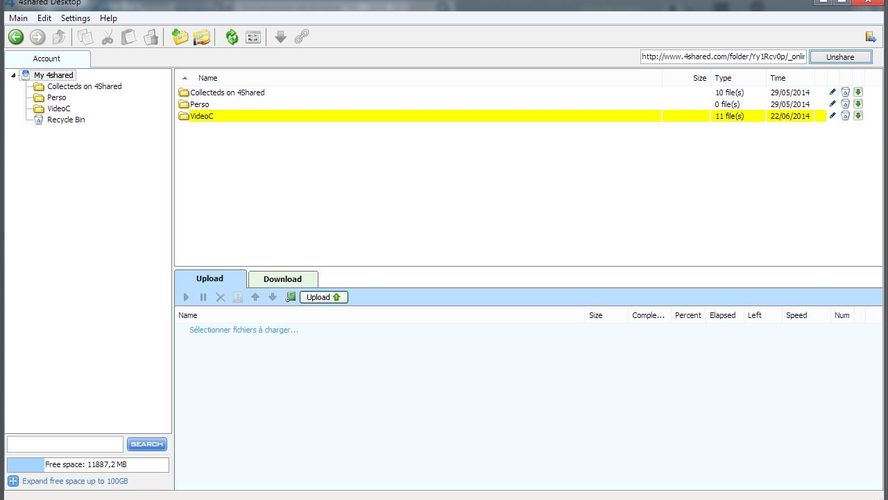Screen dimensions: 888x500
Task: Click the Pause icon in Upload toolbar
Action: coord(203,297)
